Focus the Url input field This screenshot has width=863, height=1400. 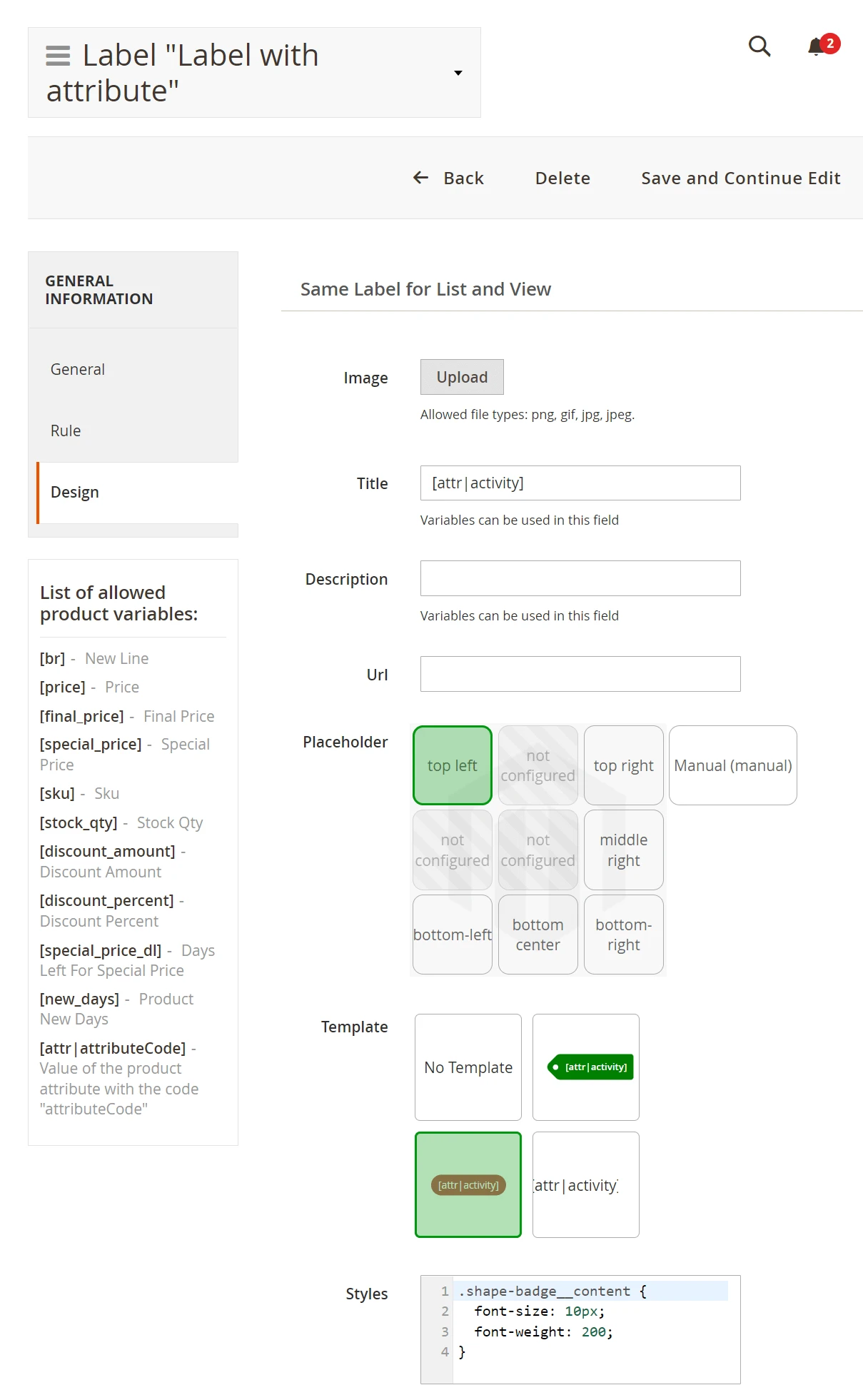click(580, 674)
